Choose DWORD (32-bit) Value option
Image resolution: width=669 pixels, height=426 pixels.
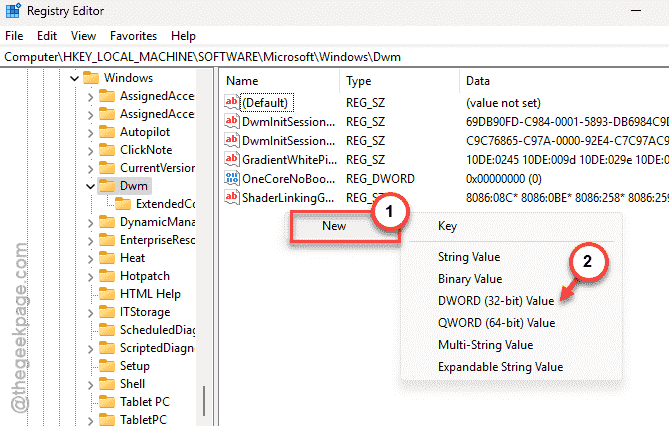pos(496,301)
